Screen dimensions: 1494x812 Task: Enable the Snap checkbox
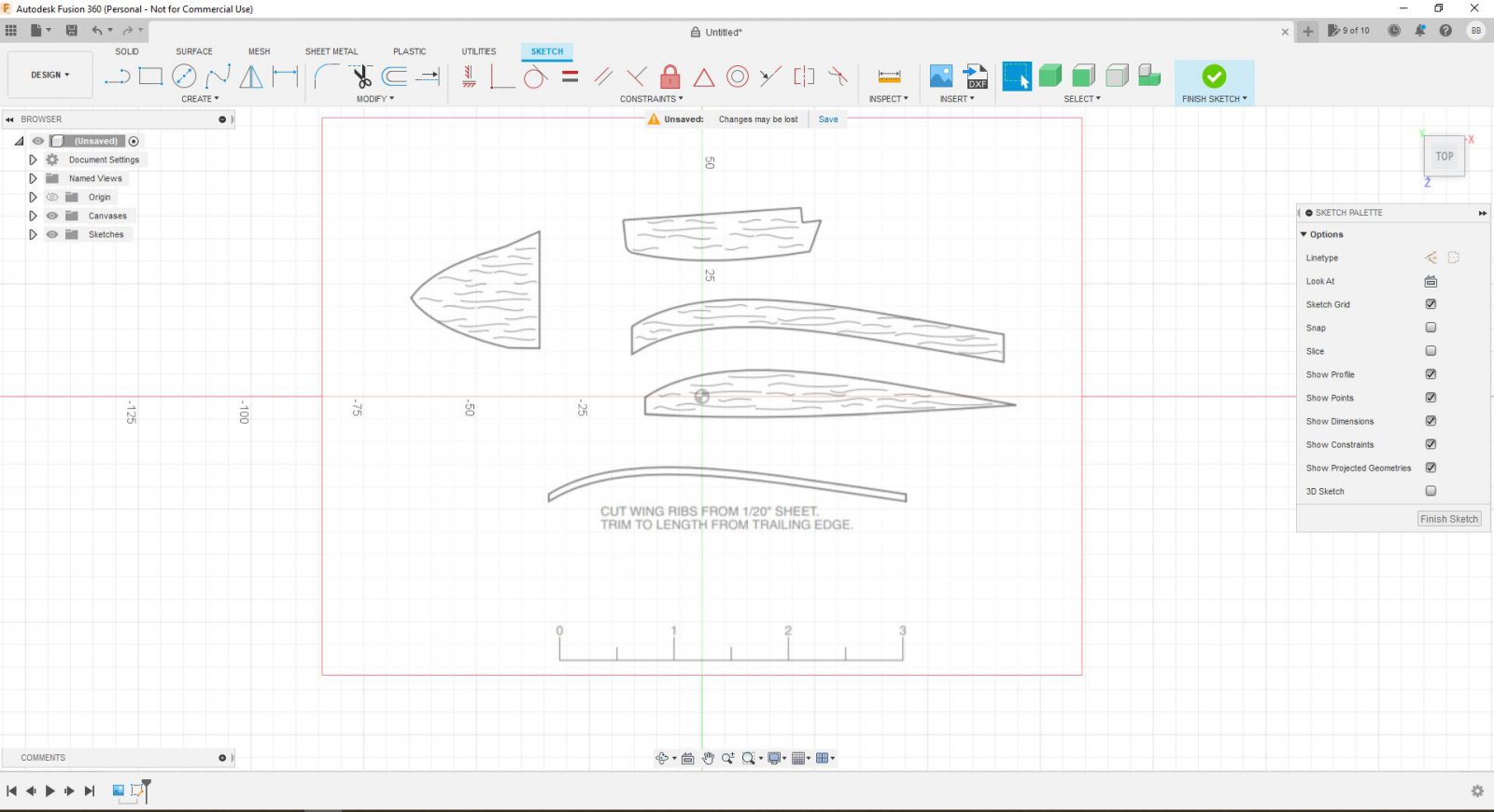tap(1431, 328)
